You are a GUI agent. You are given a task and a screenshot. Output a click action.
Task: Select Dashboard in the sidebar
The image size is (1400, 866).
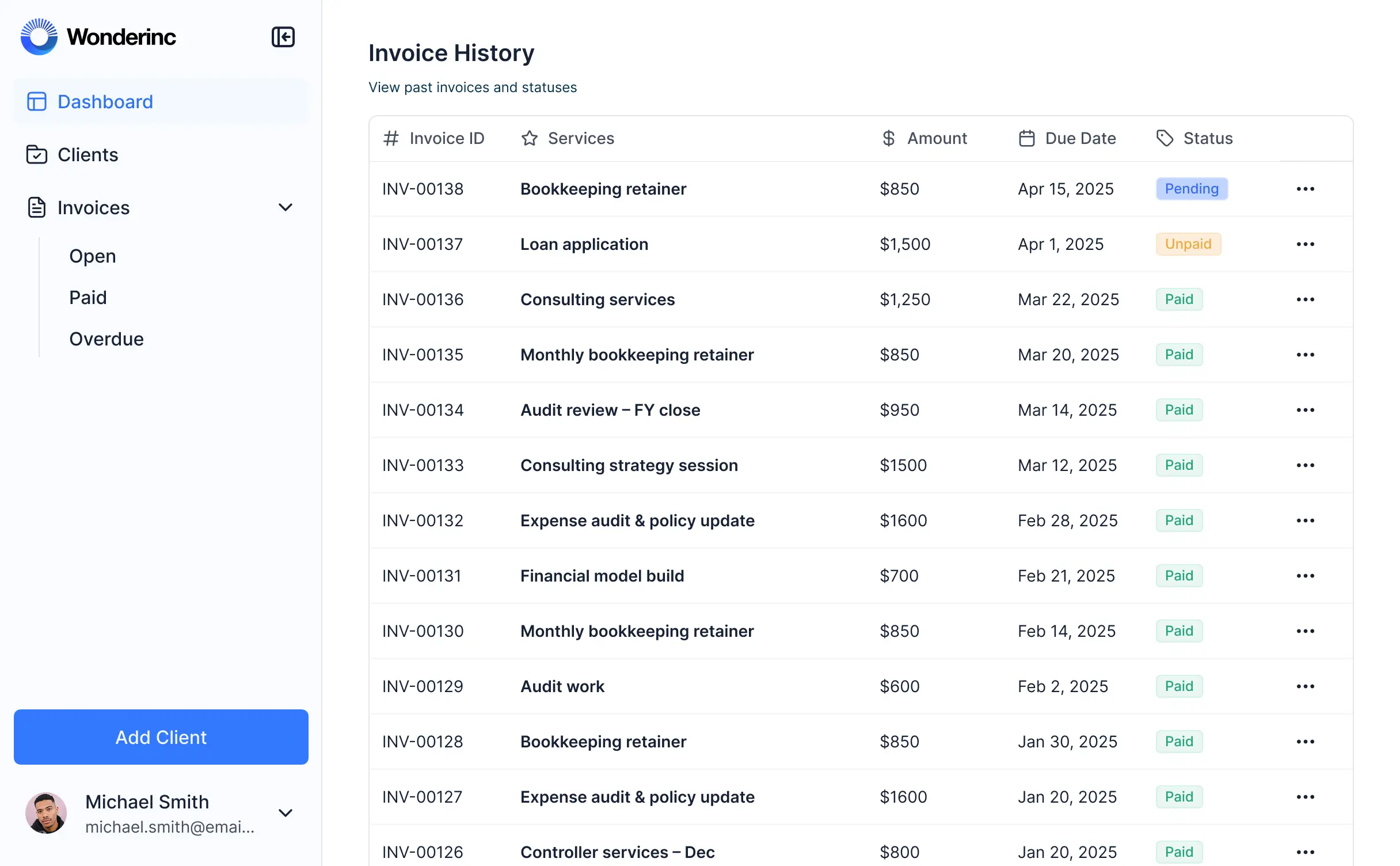pyautogui.click(x=105, y=101)
